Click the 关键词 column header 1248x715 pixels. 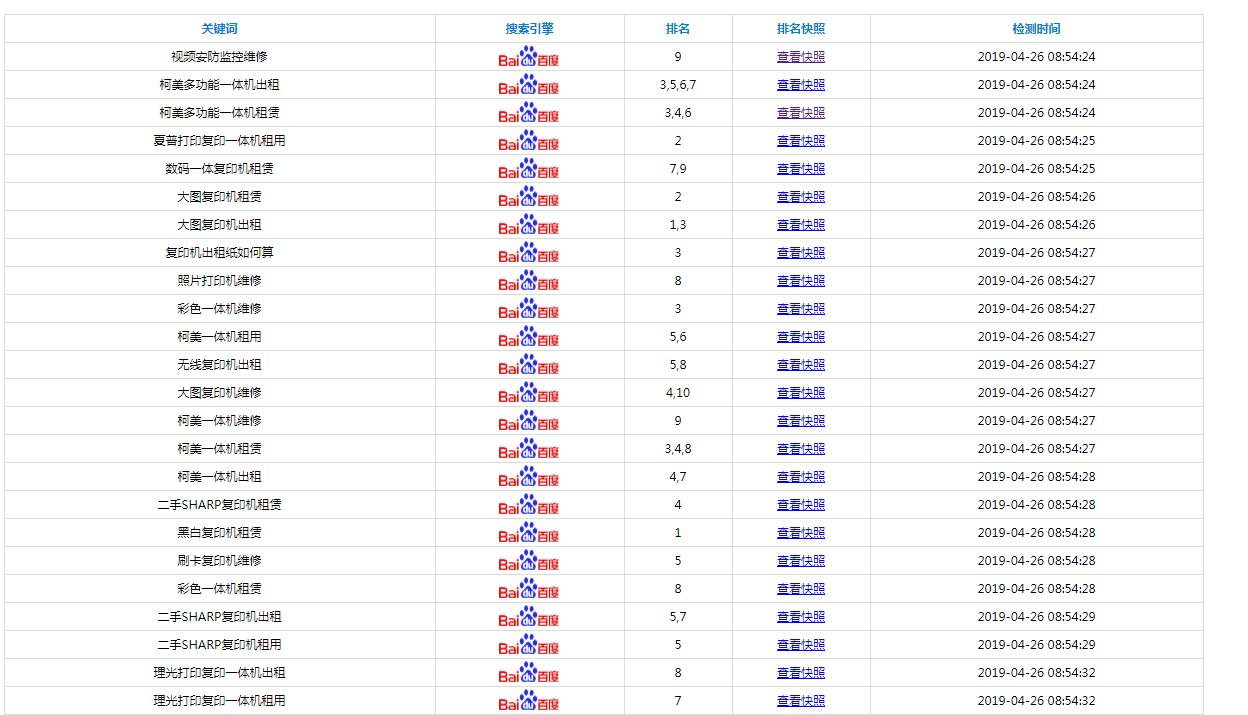pos(219,29)
